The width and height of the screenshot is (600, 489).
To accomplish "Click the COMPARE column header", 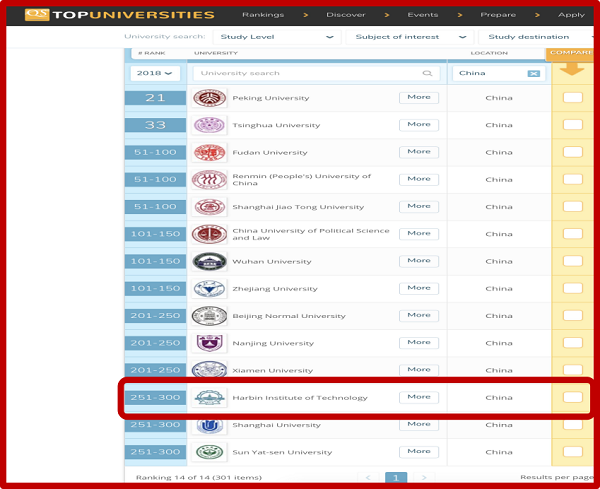I will [571, 52].
